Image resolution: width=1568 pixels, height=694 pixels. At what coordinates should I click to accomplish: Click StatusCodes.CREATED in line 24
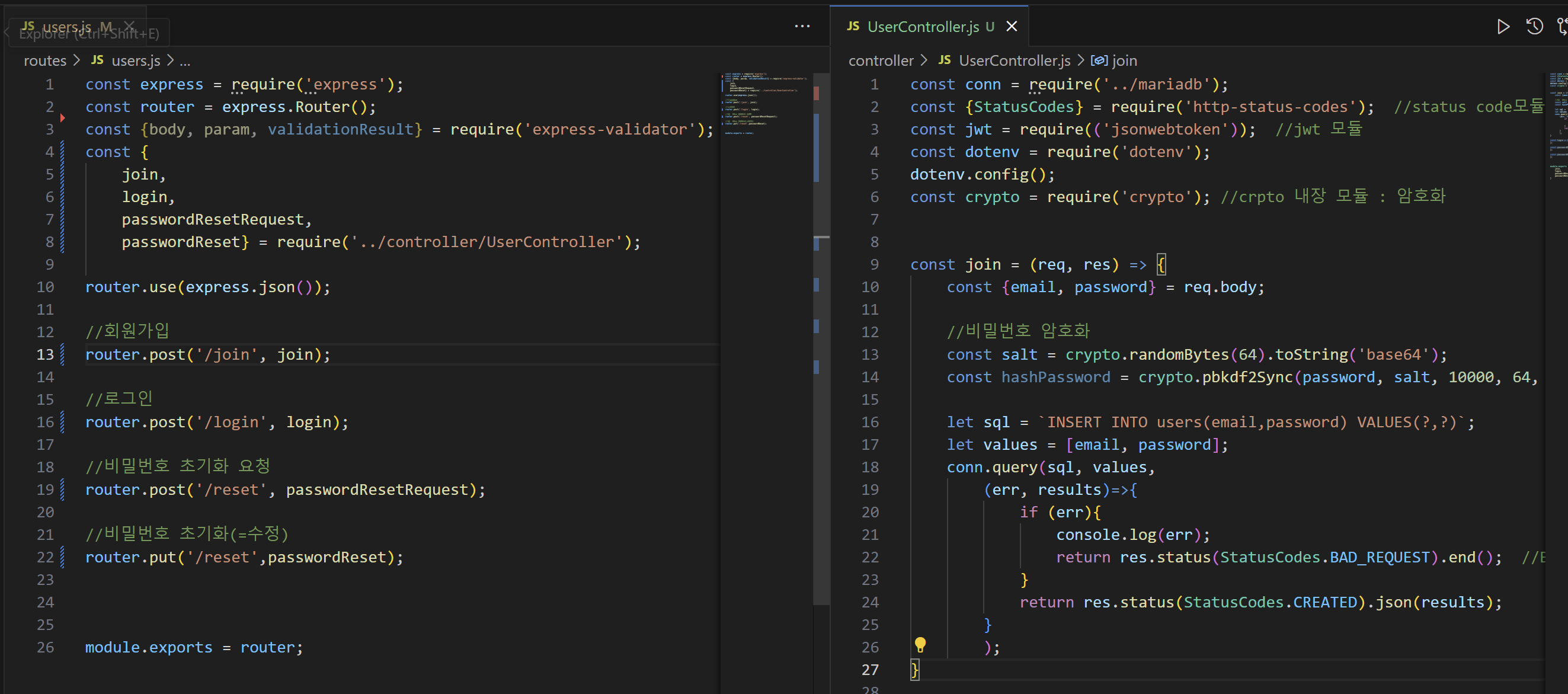coord(1271,603)
